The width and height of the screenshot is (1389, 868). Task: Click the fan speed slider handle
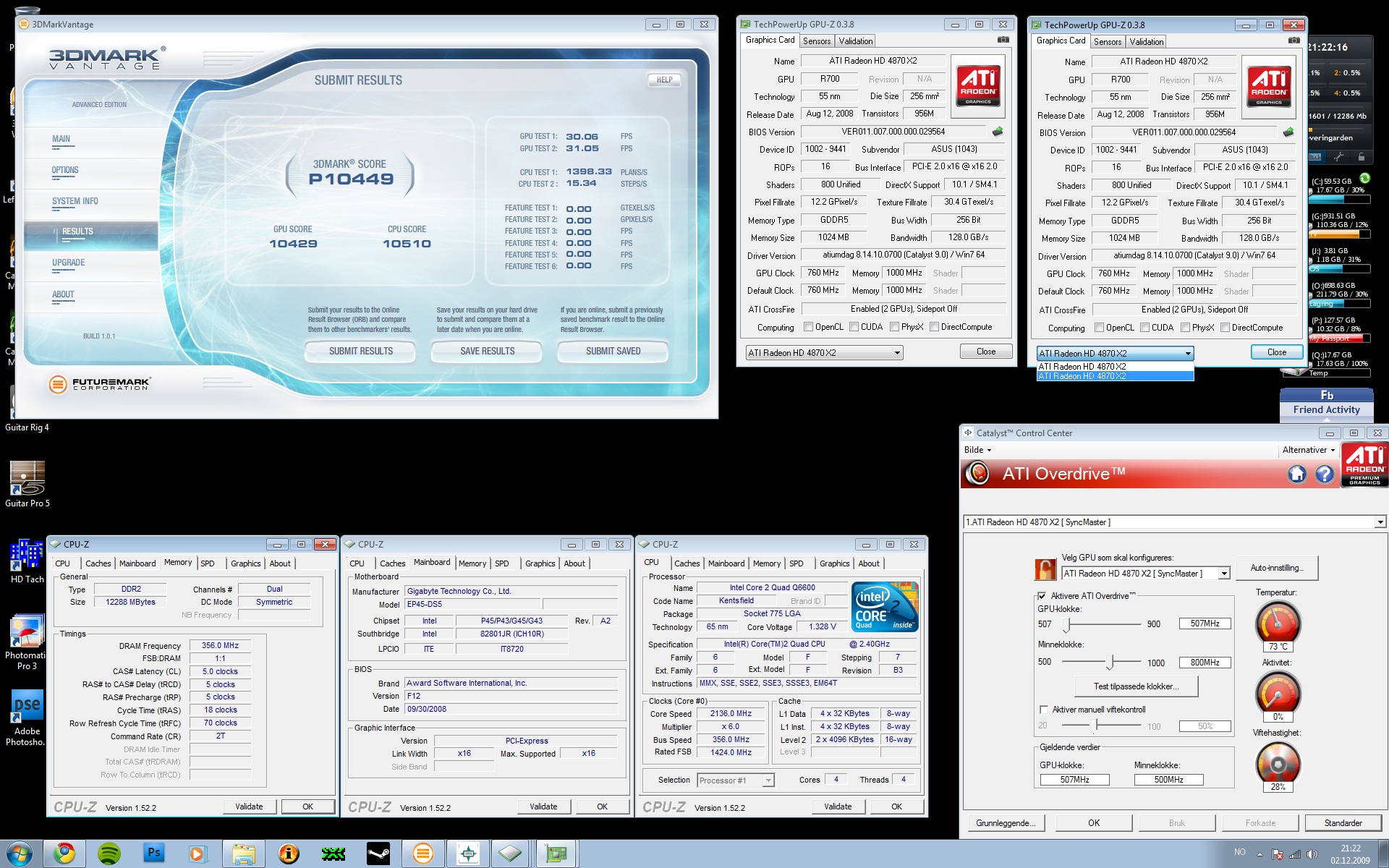1096,726
